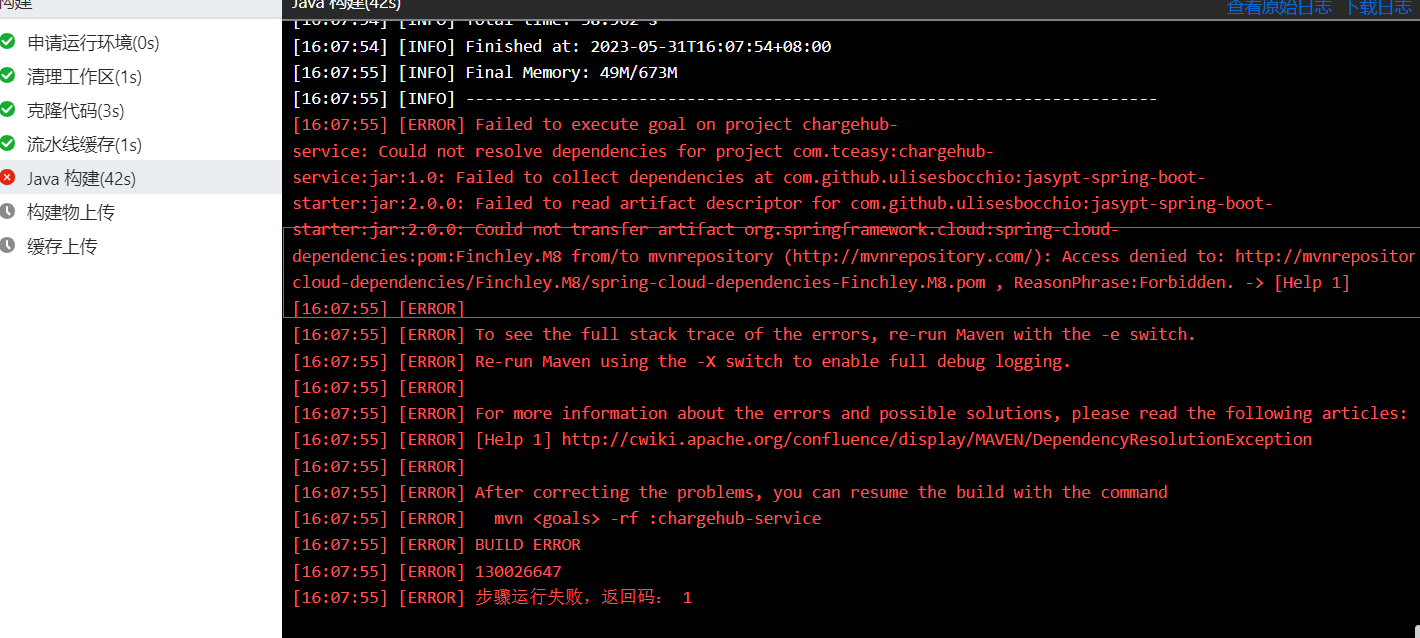Select the failed Java 构建(42s) step
This screenshot has width=1420, height=638.
tap(141, 178)
